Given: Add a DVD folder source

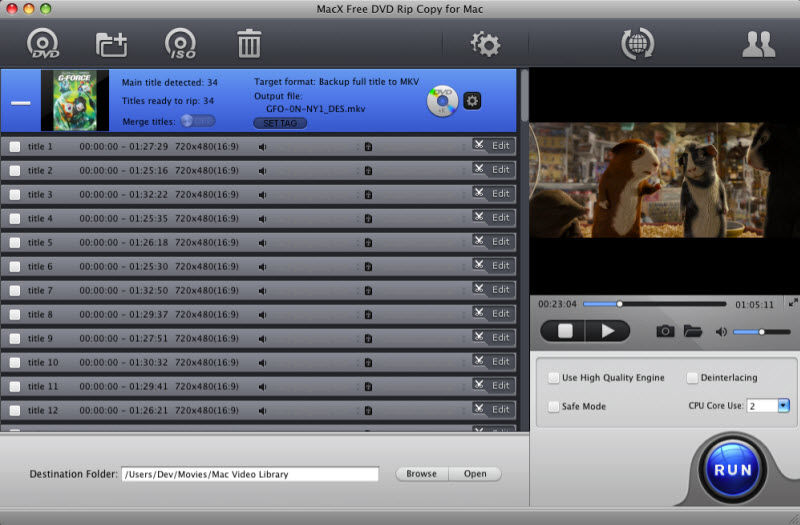Looking at the screenshot, I should 111,44.
